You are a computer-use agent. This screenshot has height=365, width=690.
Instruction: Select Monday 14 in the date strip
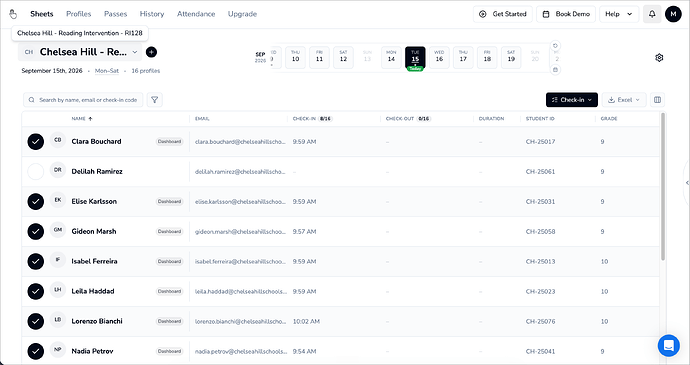pyautogui.click(x=391, y=57)
